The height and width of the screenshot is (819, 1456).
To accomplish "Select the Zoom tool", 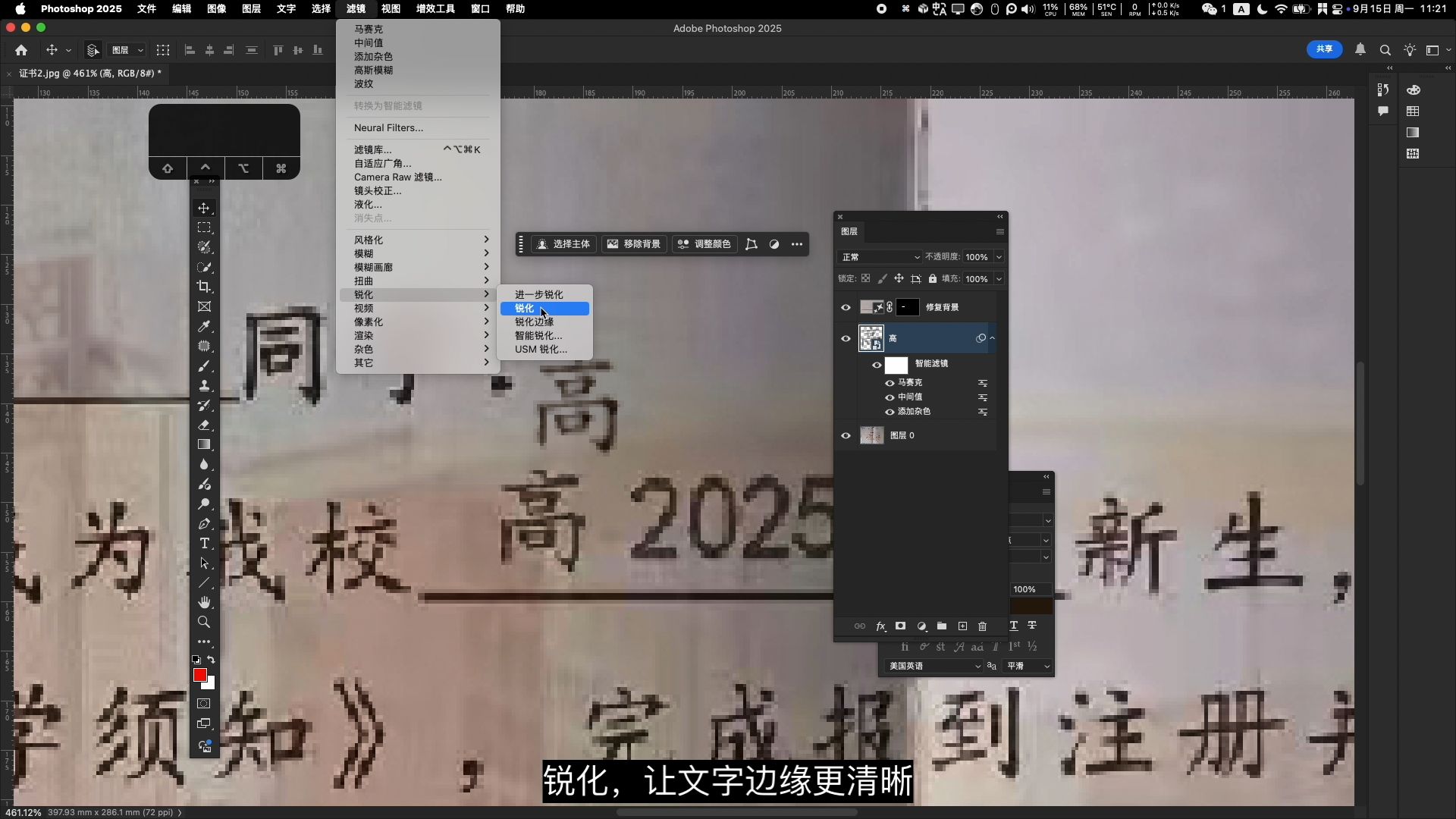I will (x=204, y=622).
